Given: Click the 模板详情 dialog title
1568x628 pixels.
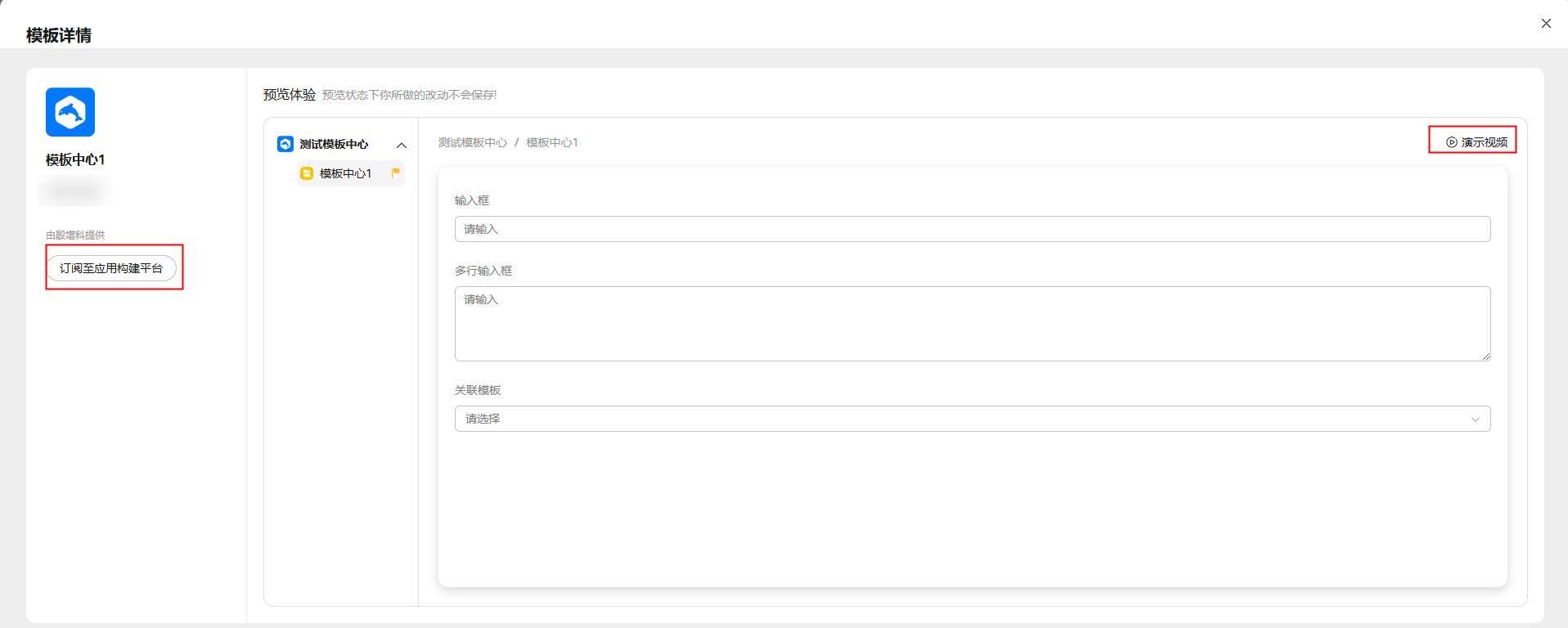Looking at the screenshot, I should point(59,35).
